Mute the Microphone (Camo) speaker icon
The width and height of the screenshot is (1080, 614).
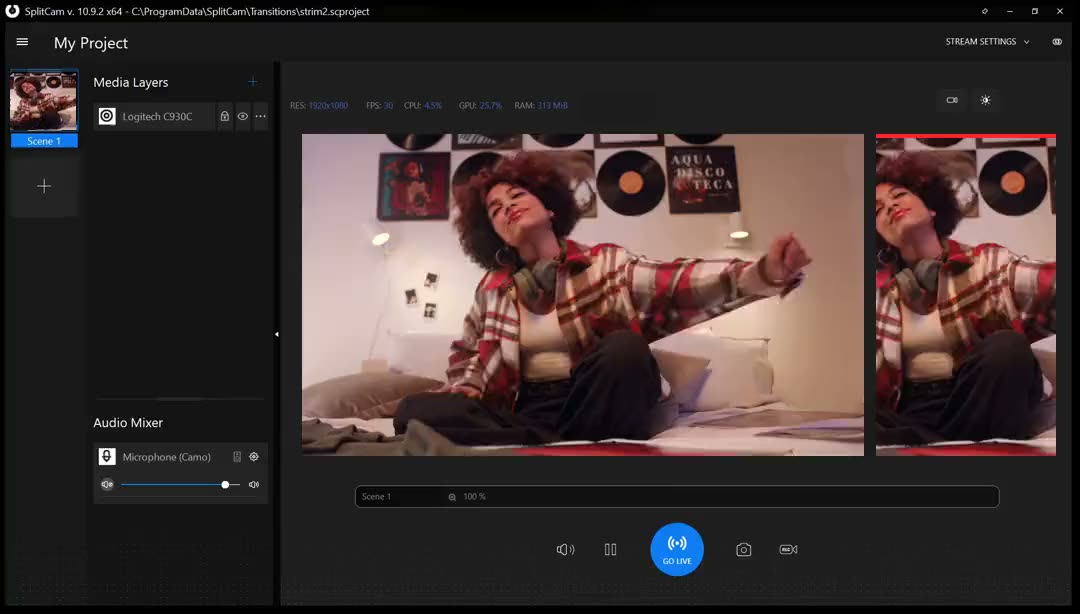[x=107, y=484]
